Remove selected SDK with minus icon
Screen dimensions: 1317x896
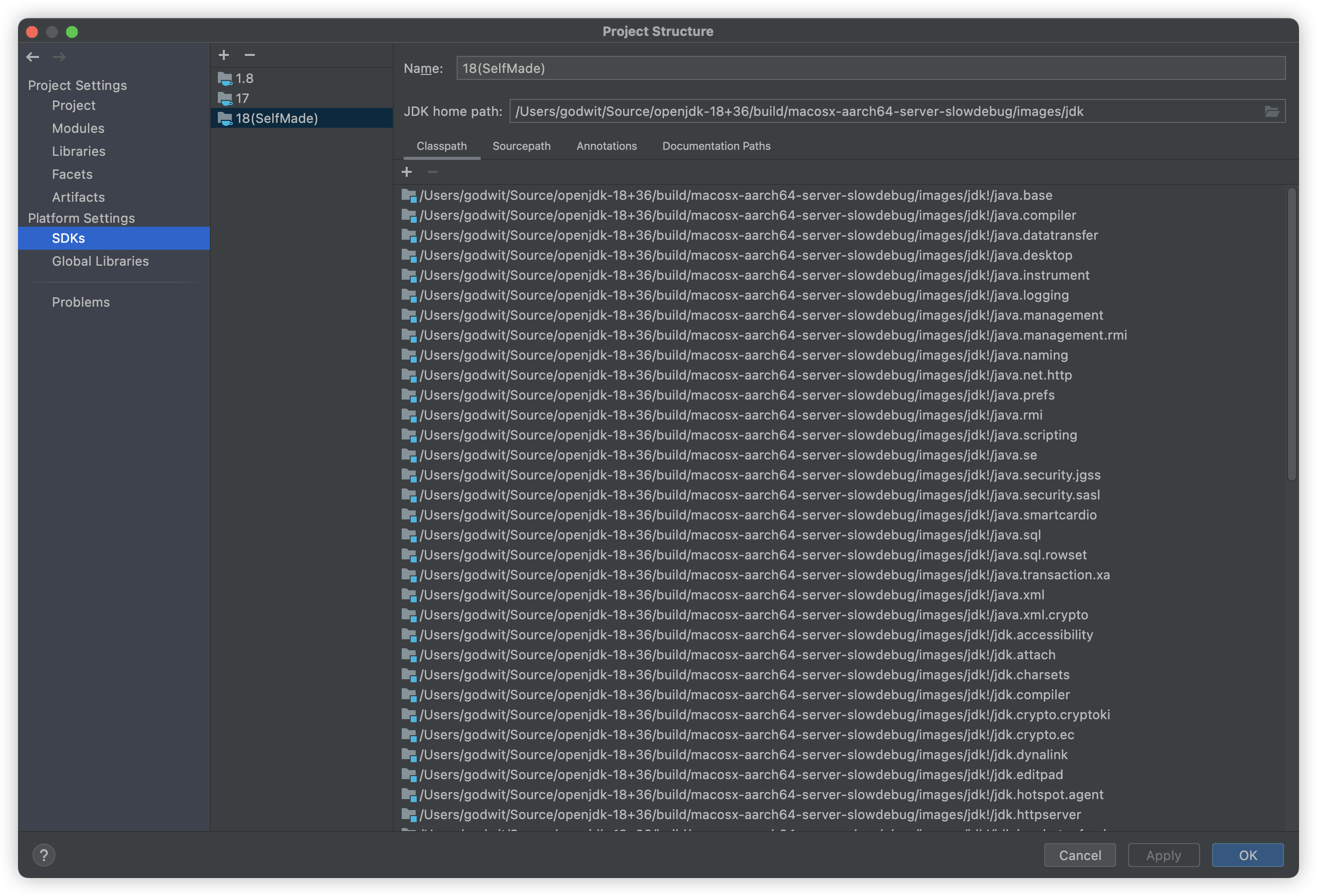point(249,55)
